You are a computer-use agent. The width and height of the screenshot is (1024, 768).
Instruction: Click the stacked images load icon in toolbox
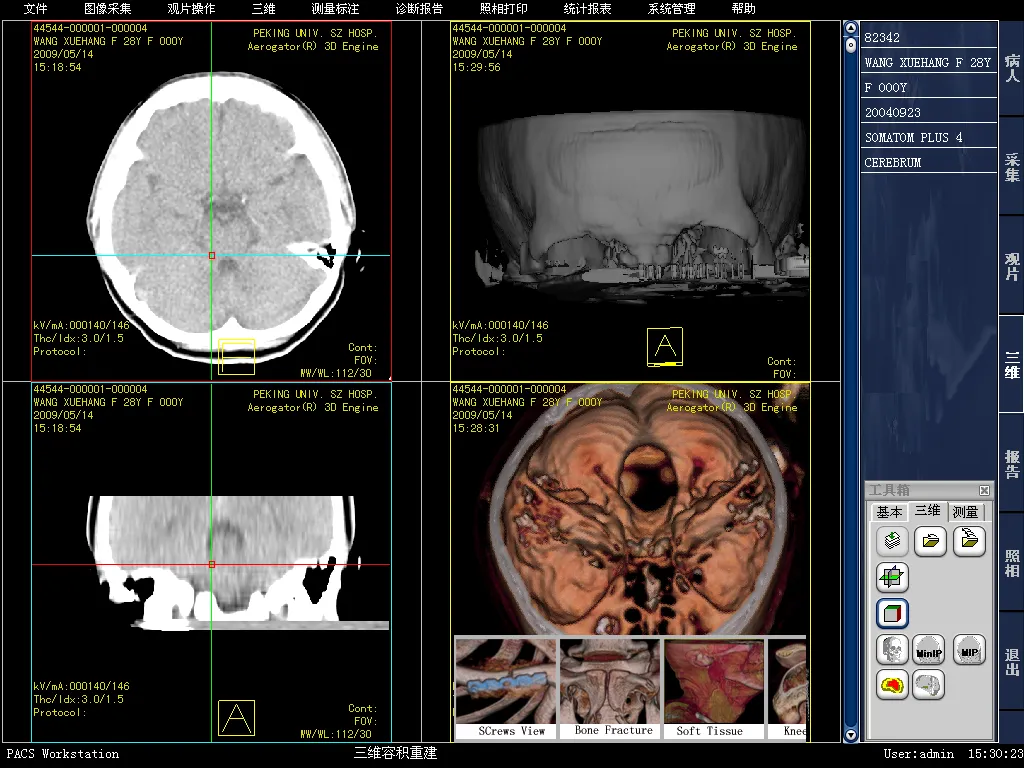click(891, 541)
